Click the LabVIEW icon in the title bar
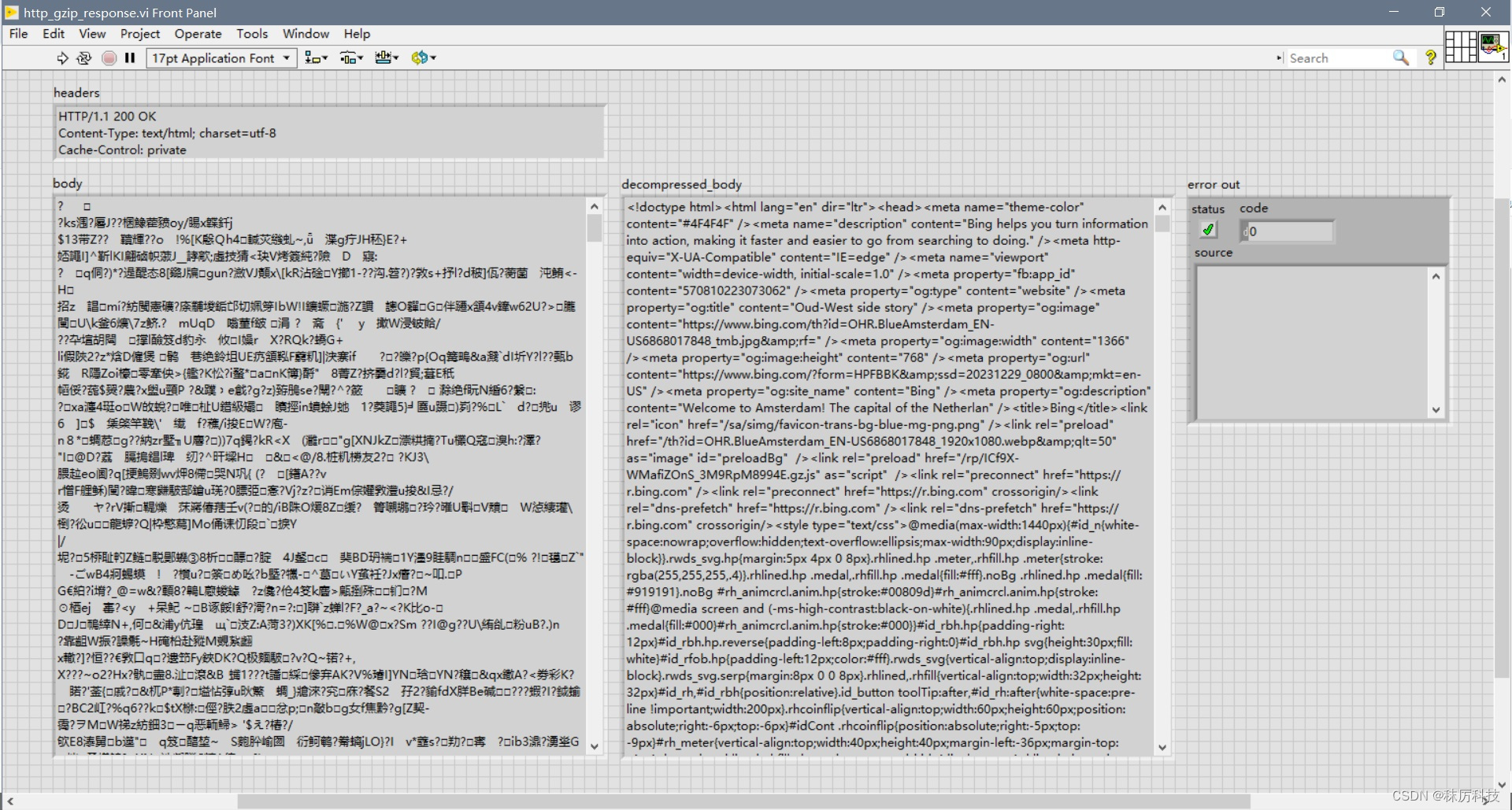Screen dimensions: 1512x810 pyautogui.click(x=11, y=13)
